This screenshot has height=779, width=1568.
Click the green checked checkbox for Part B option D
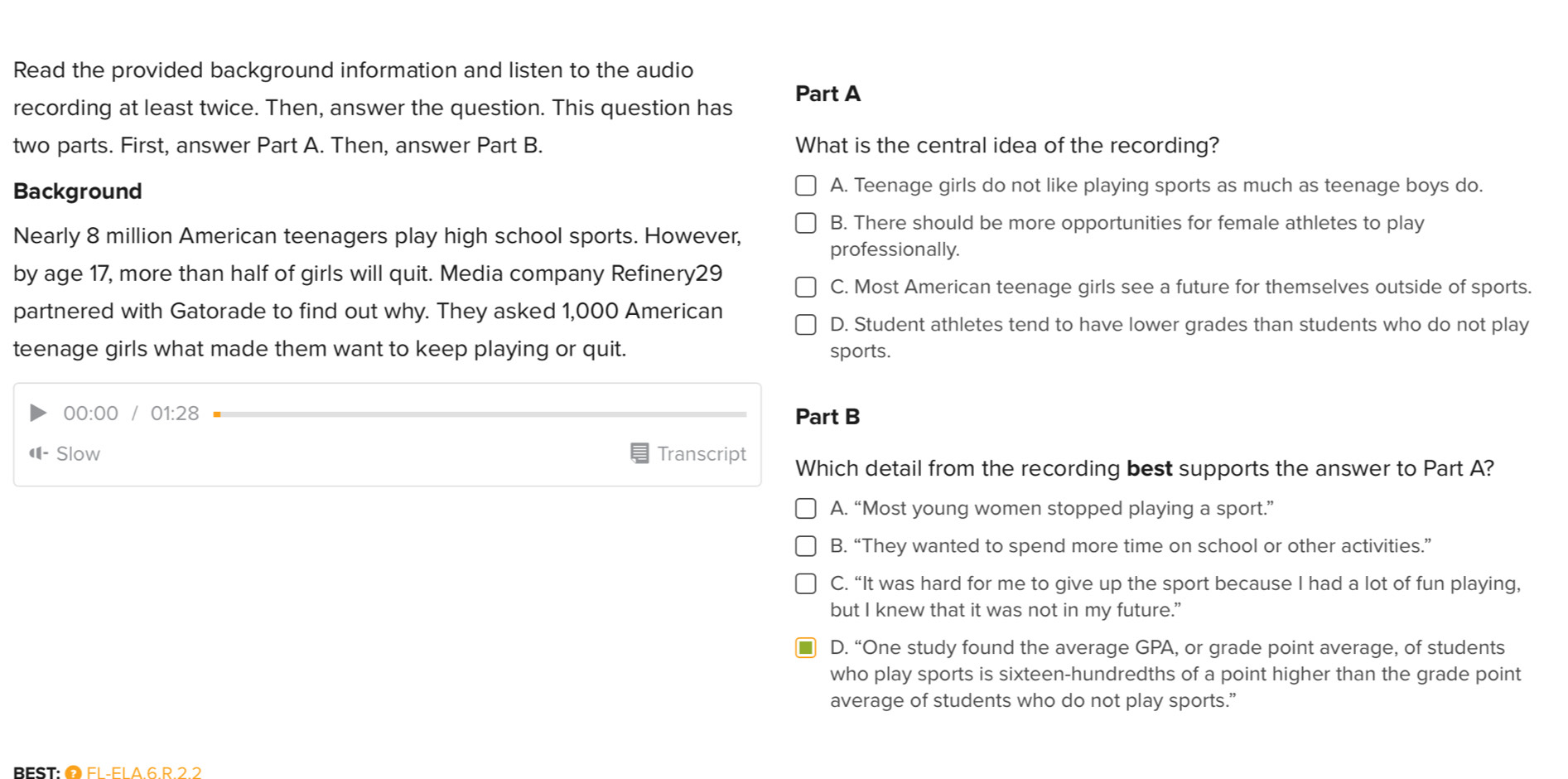pyautogui.click(x=806, y=647)
